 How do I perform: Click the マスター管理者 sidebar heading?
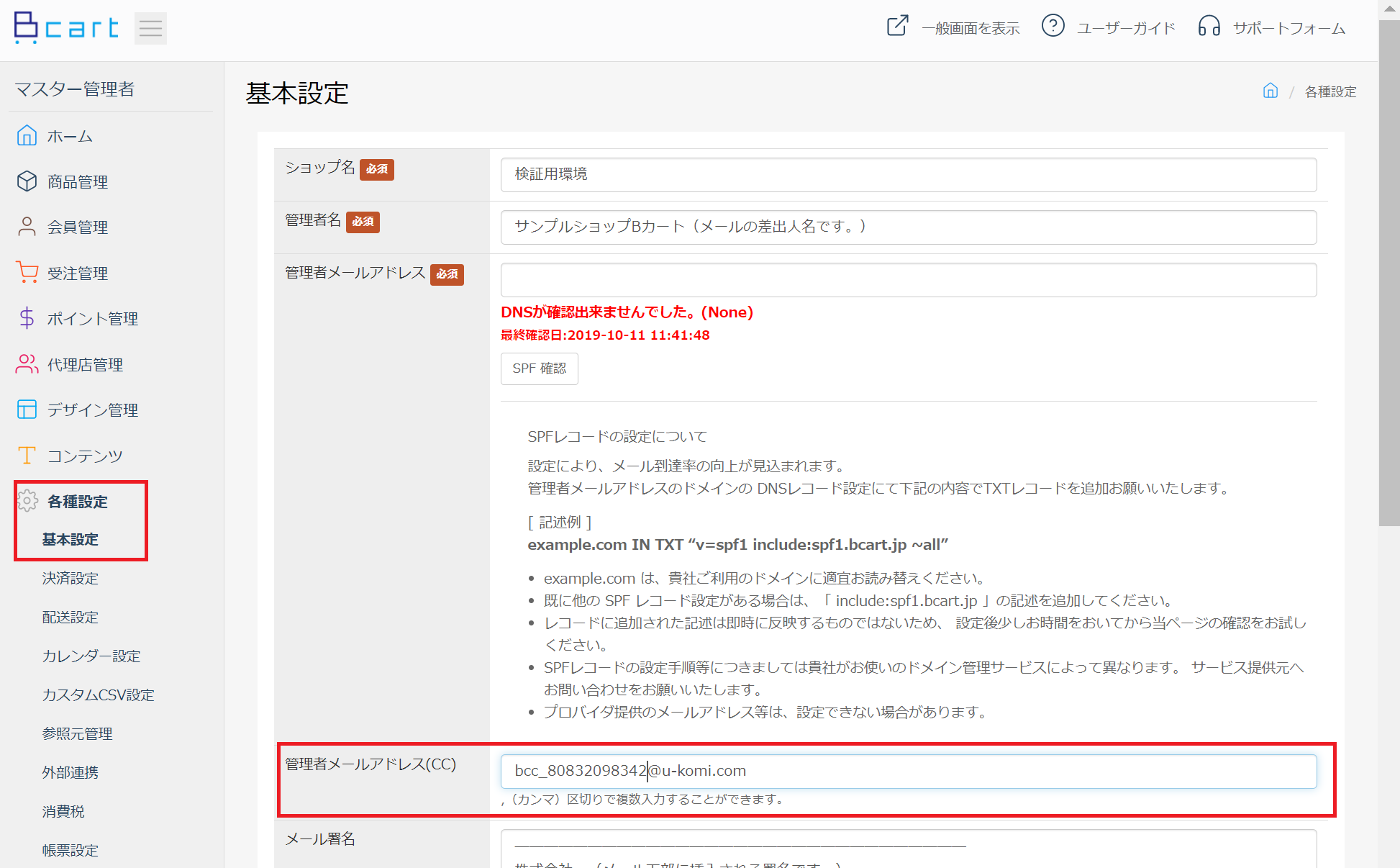75,89
